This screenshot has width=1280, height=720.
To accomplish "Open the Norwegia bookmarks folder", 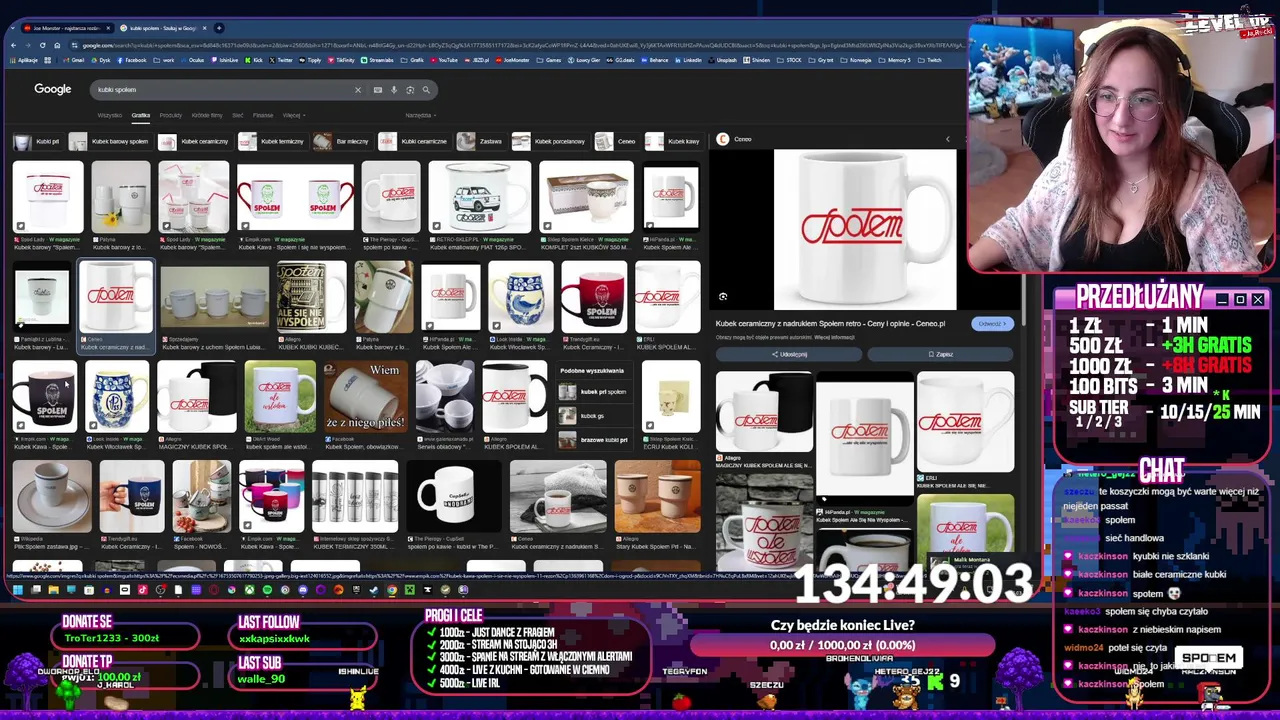I will (856, 60).
